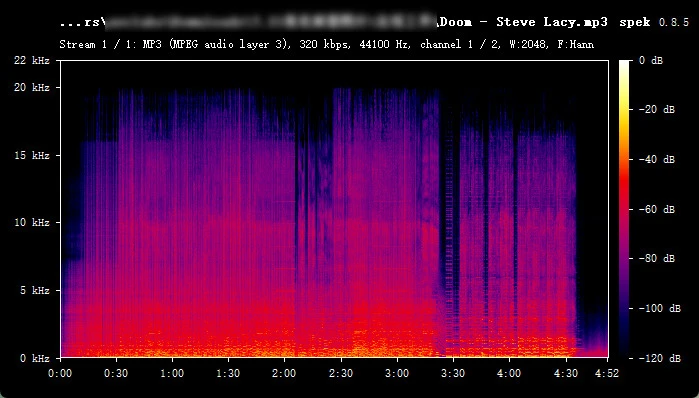Click the 0:30 time axis marker
The image size is (699, 398).
click(x=116, y=373)
